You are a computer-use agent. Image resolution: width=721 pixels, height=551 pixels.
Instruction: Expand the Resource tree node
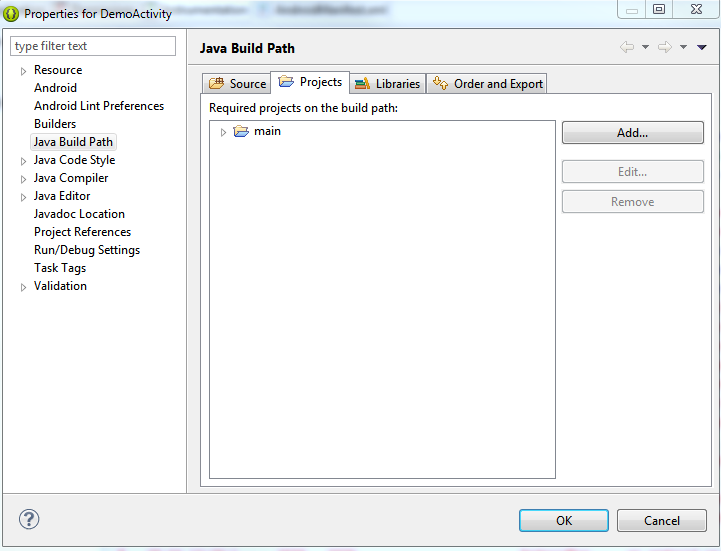[x=23, y=71]
